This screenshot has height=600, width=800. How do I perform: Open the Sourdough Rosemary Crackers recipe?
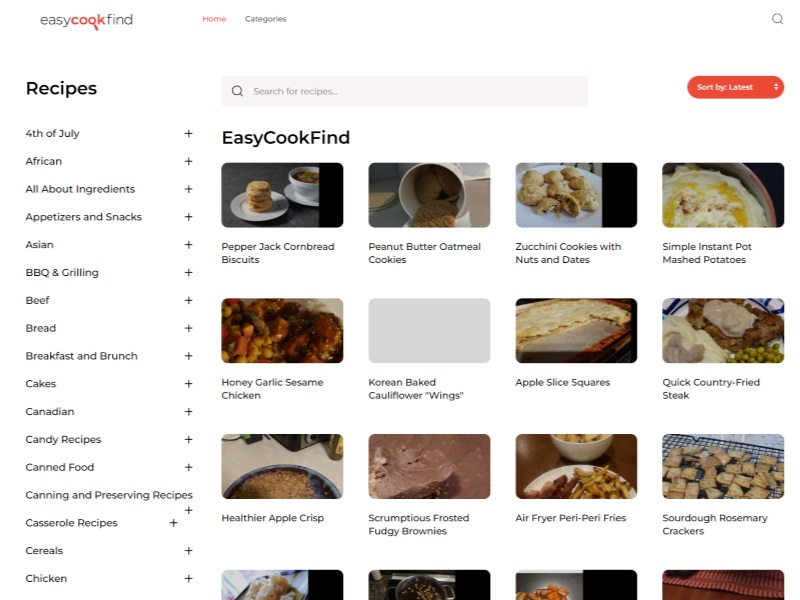(713, 524)
